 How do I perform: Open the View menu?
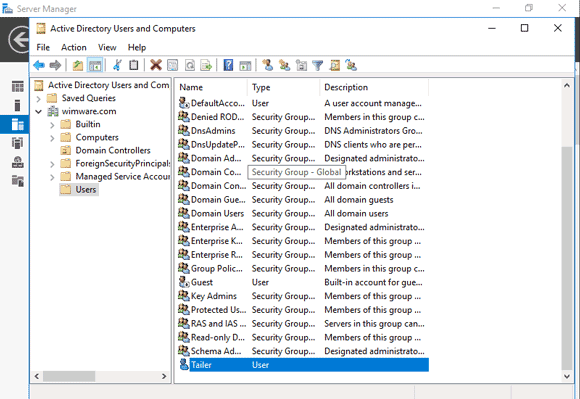coord(107,47)
